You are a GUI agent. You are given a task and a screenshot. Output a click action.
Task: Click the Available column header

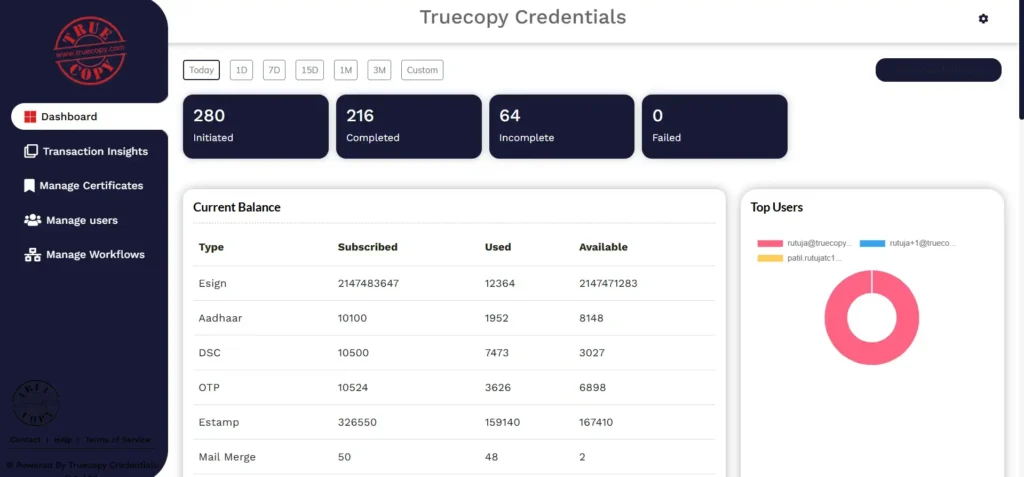603,247
